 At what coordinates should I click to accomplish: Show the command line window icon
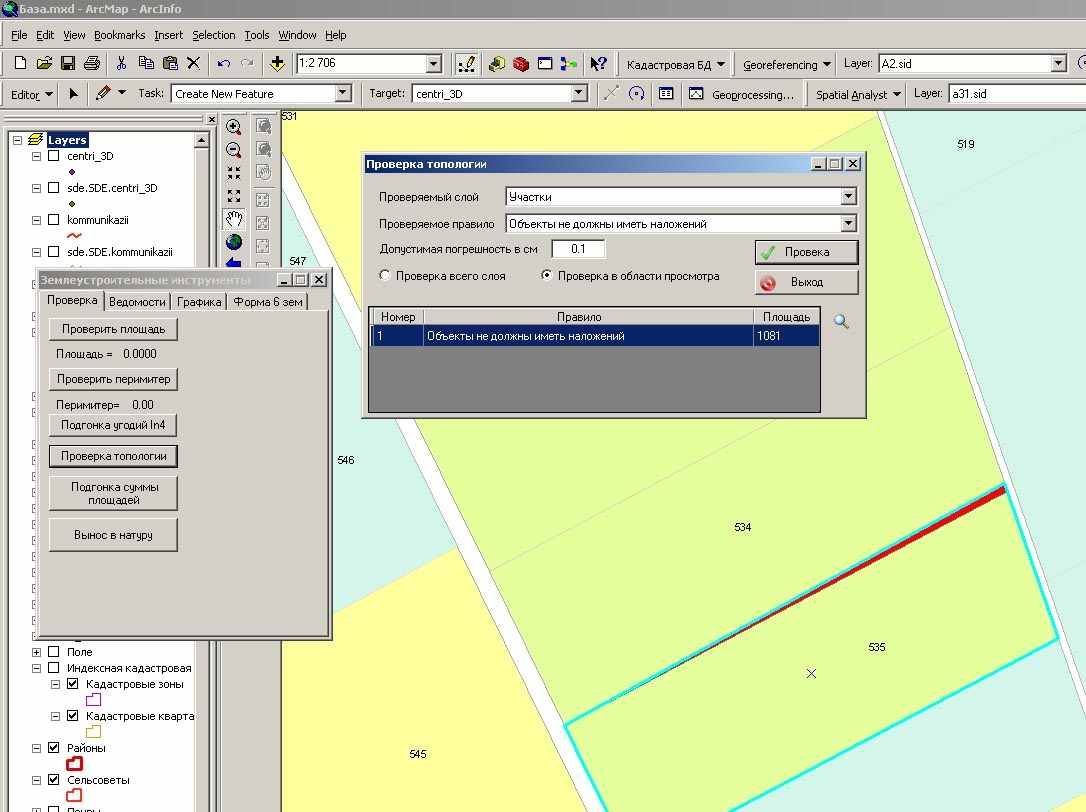[545, 64]
